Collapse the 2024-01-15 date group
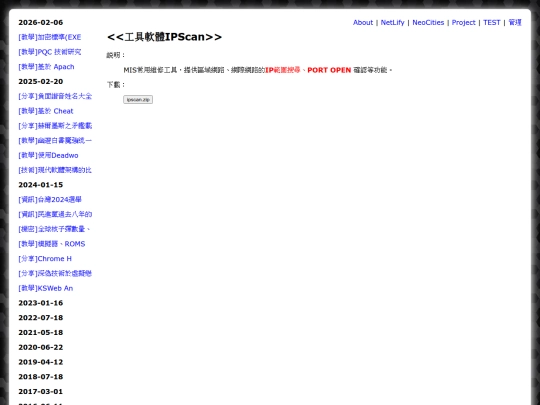 (41, 185)
